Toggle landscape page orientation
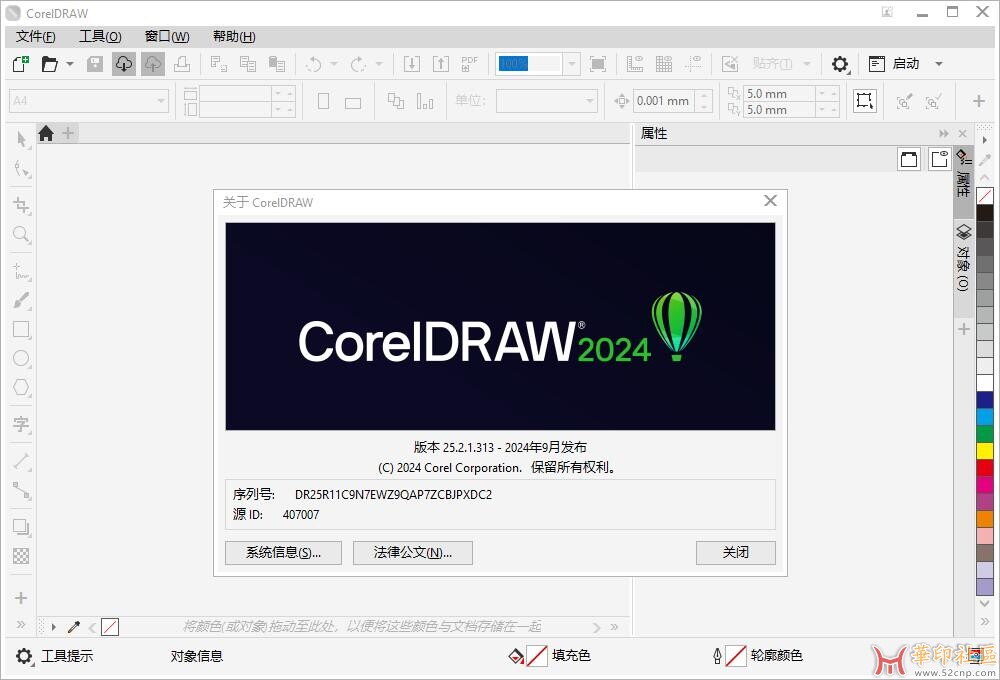The image size is (1000, 680). coord(353,102)
